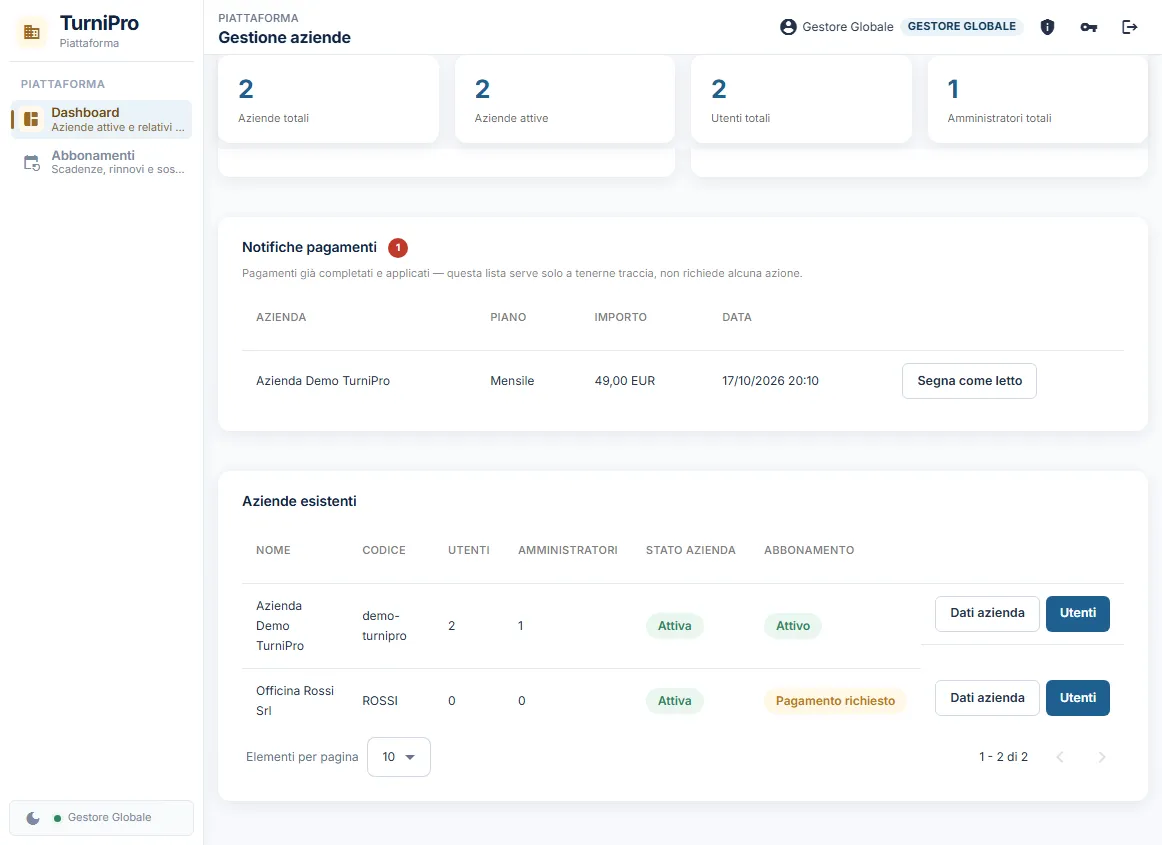This screenshot has width=1162, height=845.
Task: Click the IMPORTO column header
Action: [x=620, y=317]
